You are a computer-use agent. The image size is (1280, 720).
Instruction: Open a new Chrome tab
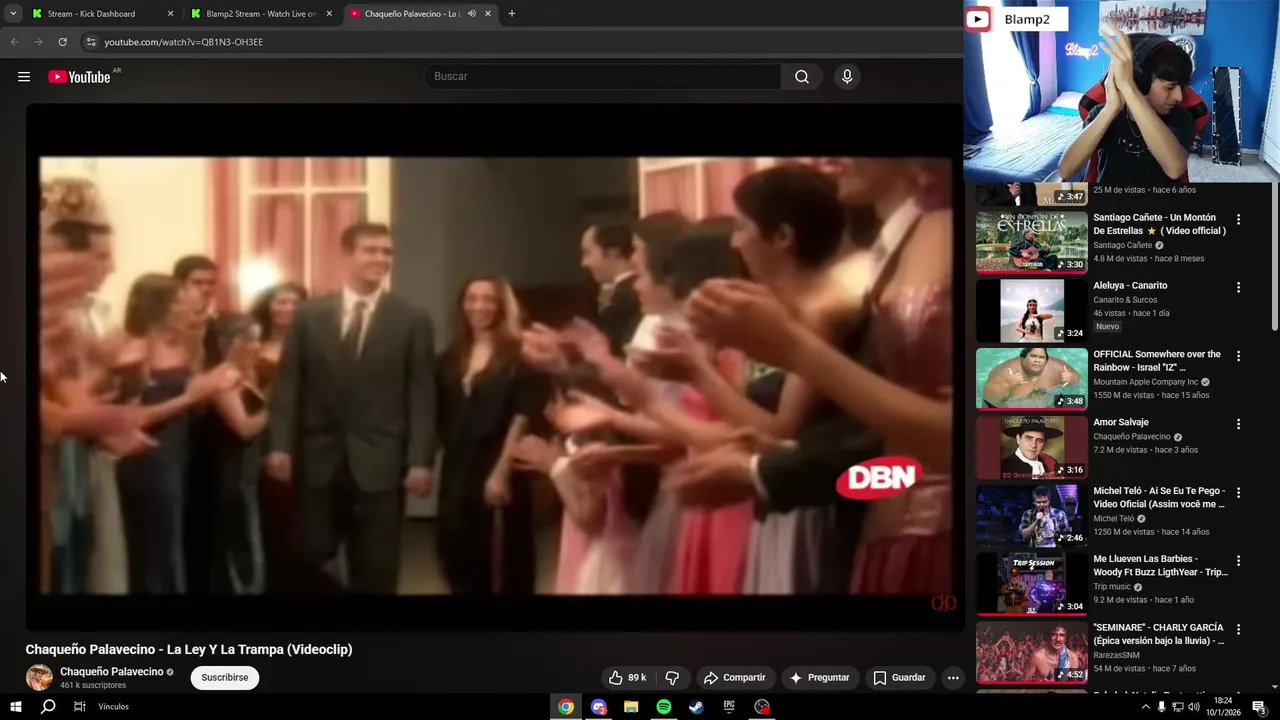512,14
